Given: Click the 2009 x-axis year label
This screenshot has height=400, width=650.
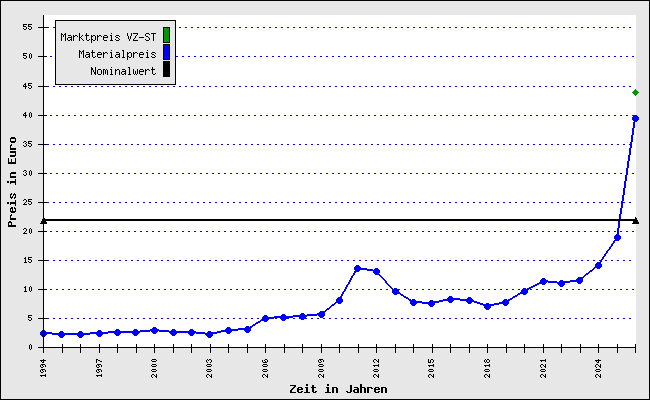Looking at the screenshot, I should 321,366.
